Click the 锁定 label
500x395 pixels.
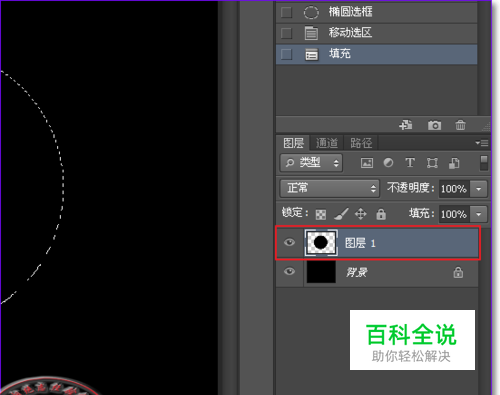coord(295,212)
